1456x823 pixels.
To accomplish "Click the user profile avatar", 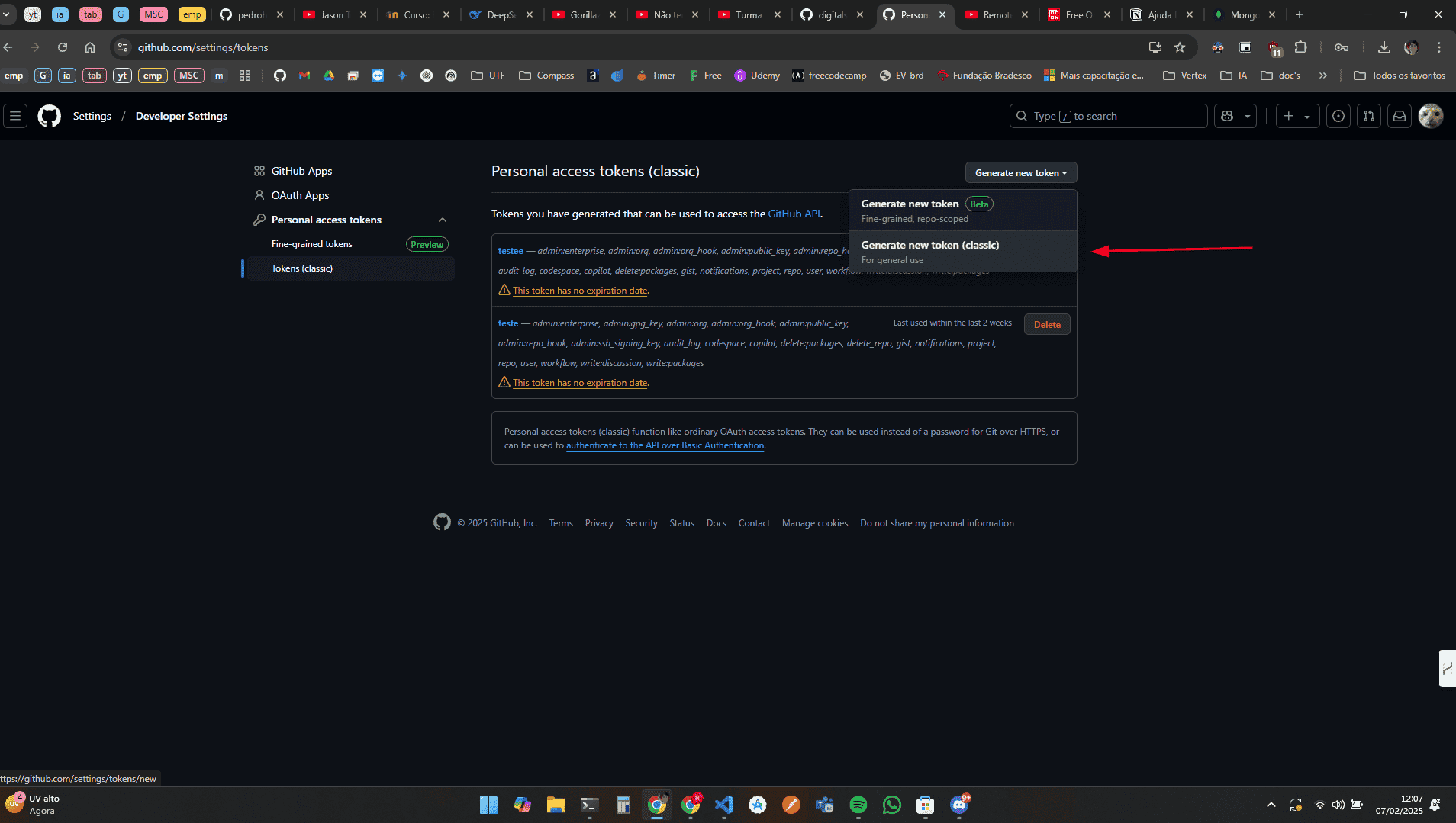I will click(1431, 116).
